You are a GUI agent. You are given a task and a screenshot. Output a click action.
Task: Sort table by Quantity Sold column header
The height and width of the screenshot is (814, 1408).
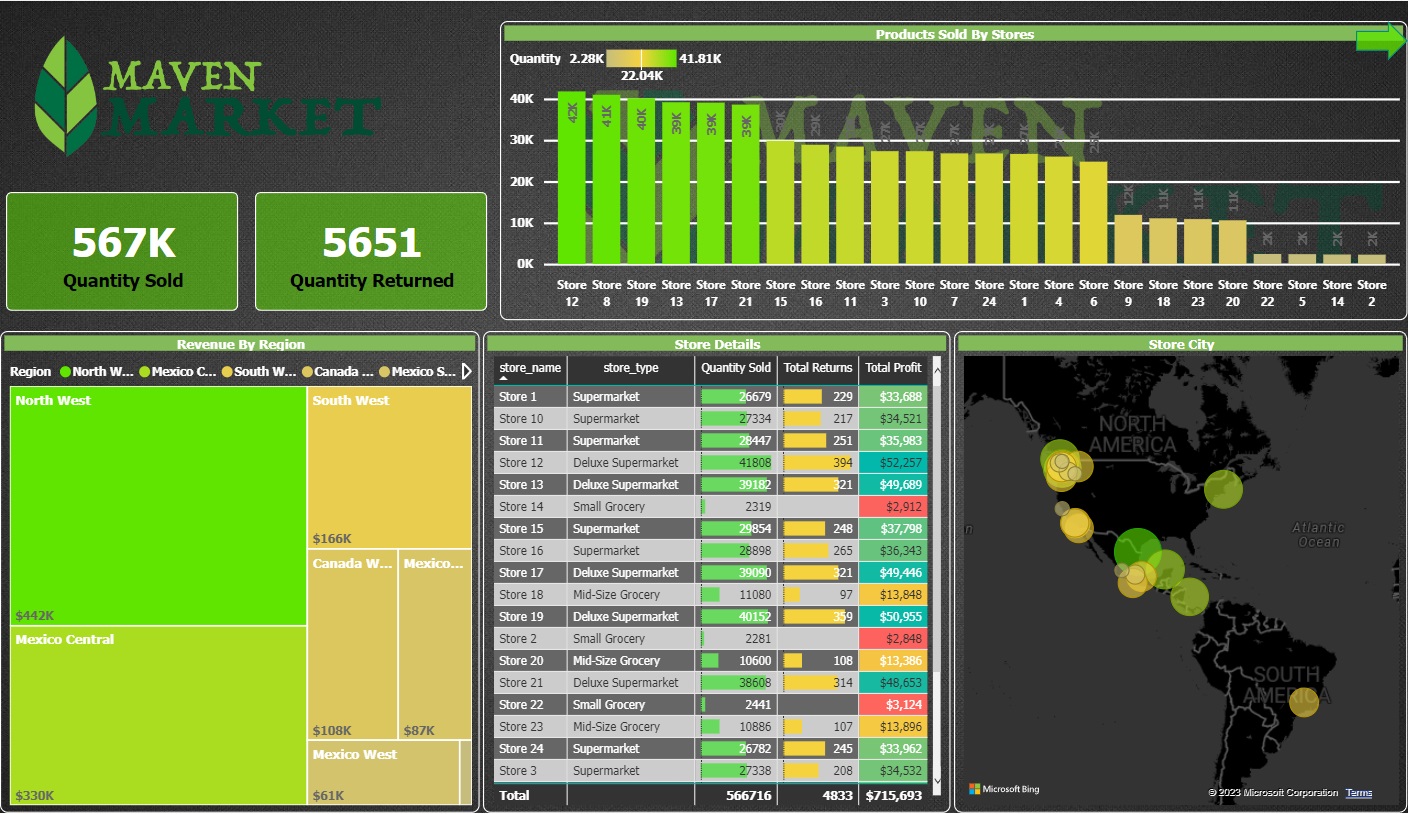click(735, 368)
